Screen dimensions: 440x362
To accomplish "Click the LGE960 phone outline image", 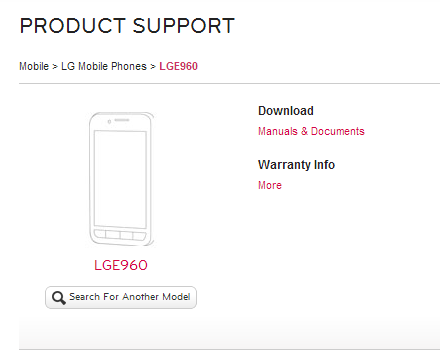I will tap(121, 179).
